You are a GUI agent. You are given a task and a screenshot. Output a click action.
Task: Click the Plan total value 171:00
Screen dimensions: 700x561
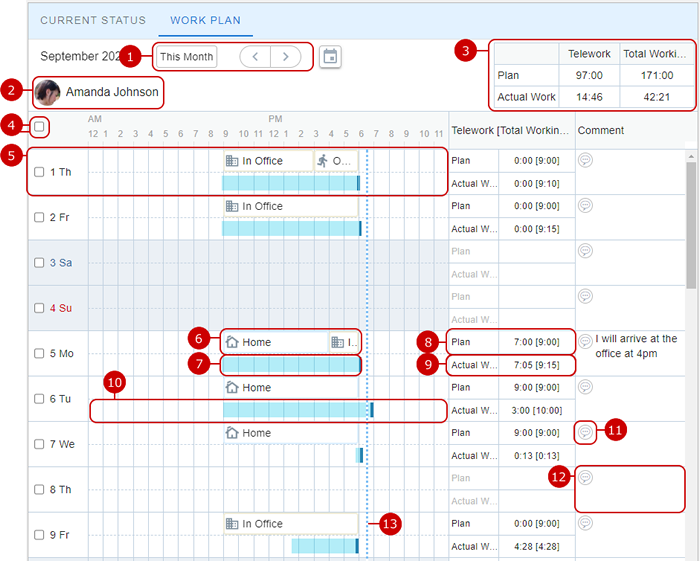[657, 75]
